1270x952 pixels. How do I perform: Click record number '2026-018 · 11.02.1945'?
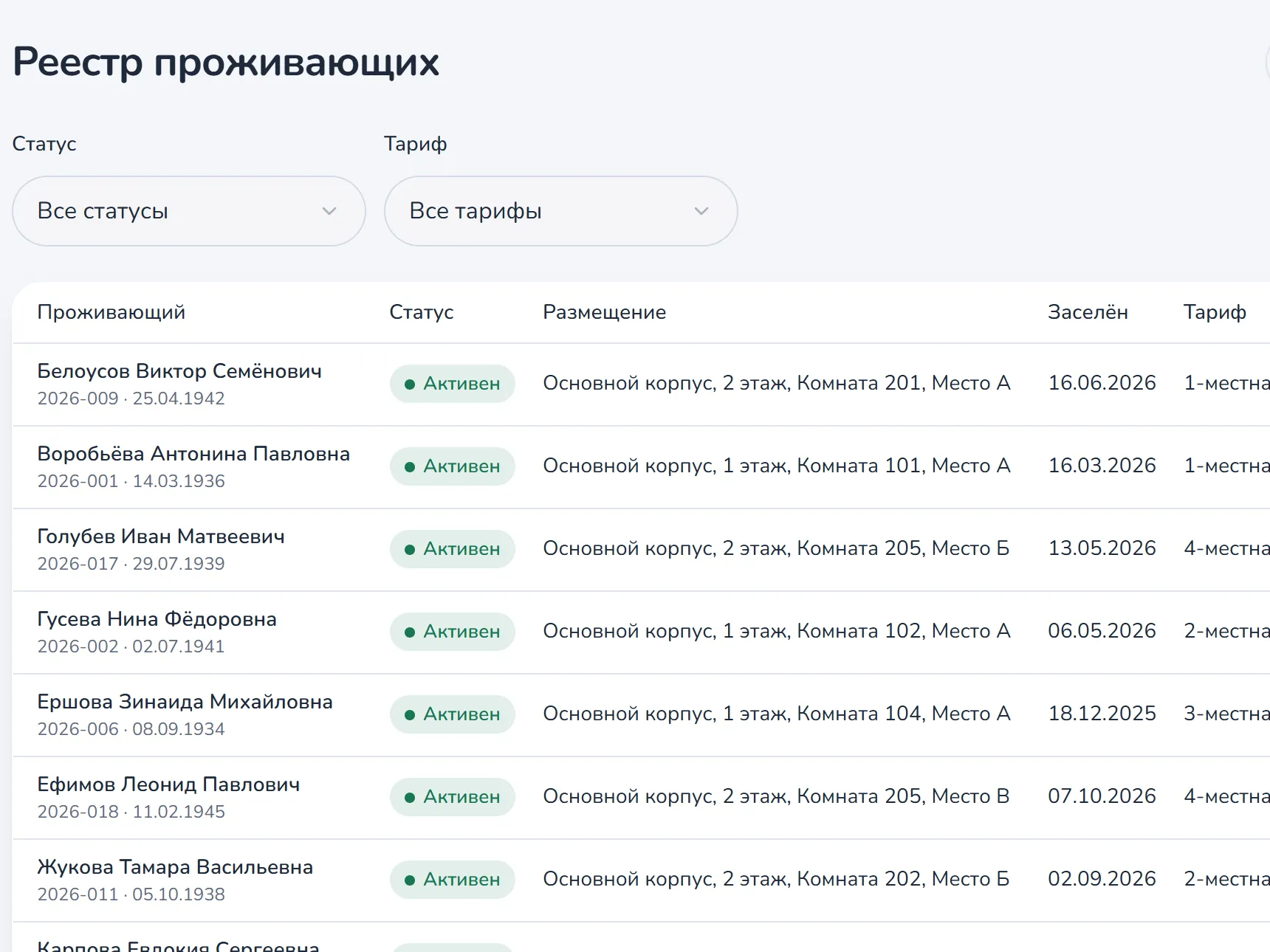tap(131, 812)
